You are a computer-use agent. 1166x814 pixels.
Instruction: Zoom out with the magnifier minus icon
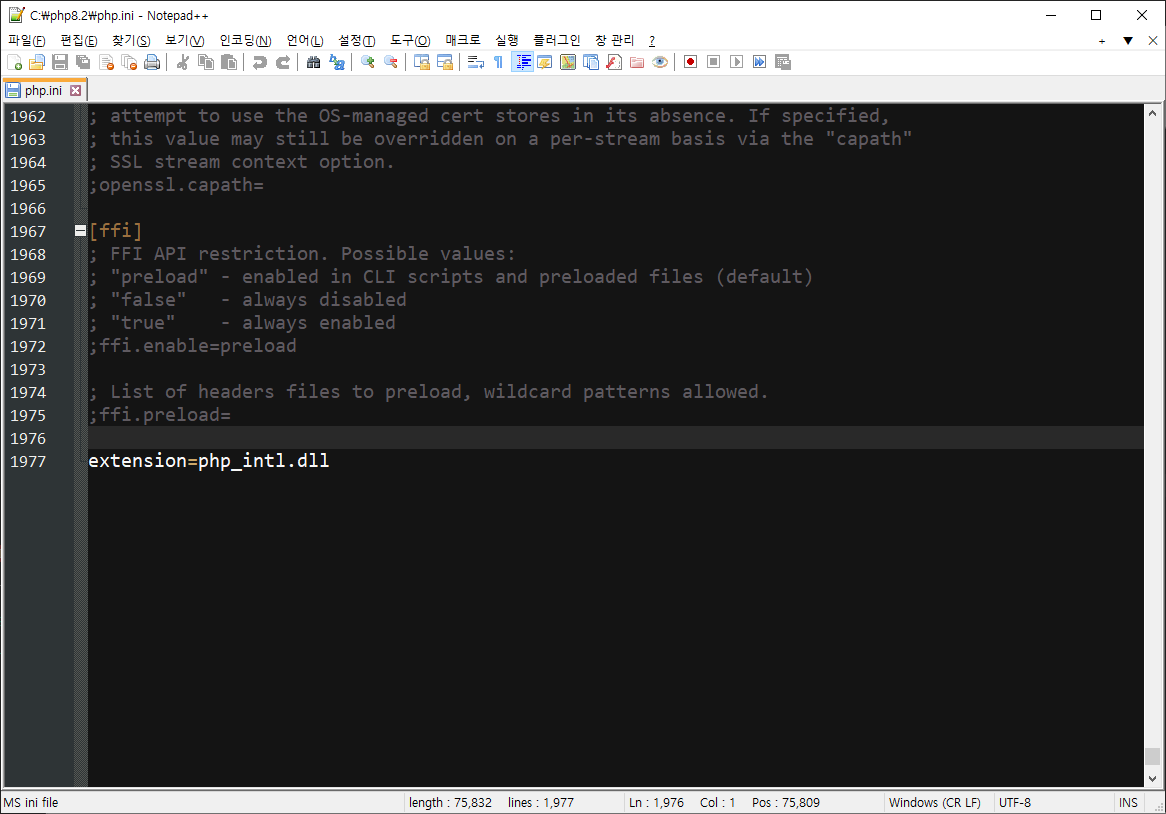point(390,62)
